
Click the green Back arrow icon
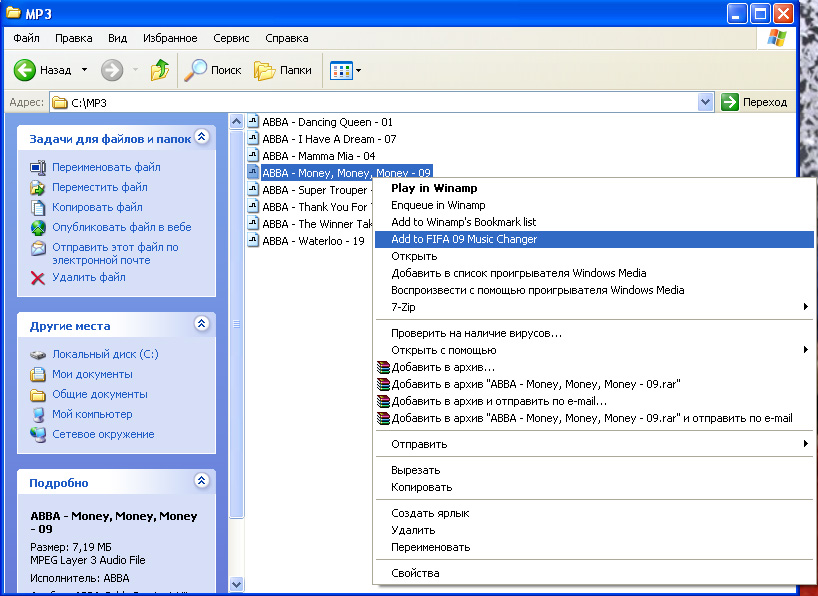click(x=25, y=70)
